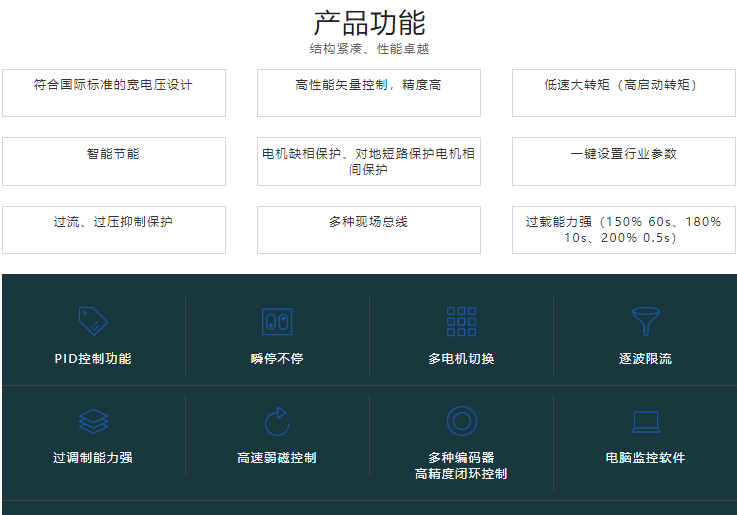Click the socket icon above 瞬停不停
Screen dimensions: 737x515
pos(277,321)
